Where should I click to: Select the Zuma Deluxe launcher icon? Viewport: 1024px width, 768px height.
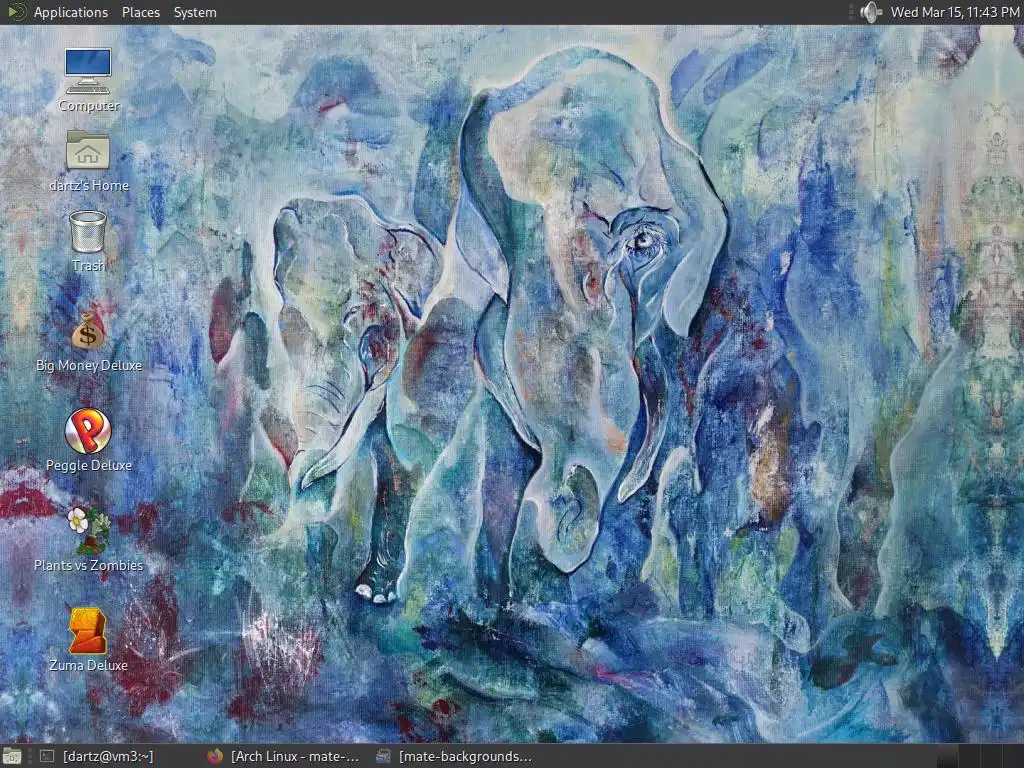(88, 631)
